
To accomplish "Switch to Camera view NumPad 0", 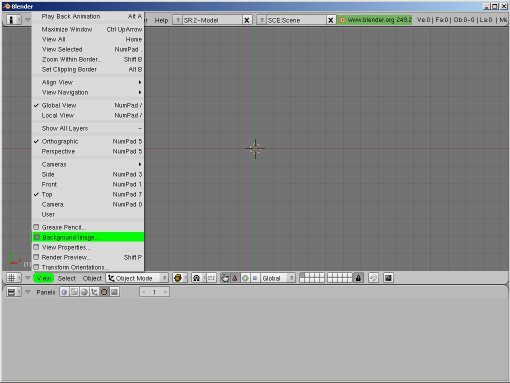I will click(88, 204).
